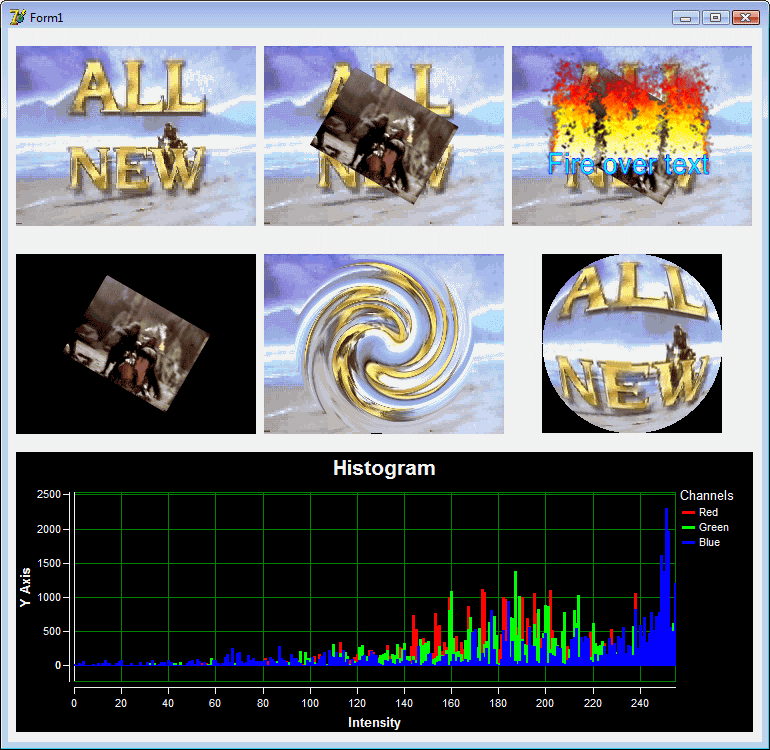Click the Intensity axis label
Image resolution: width=770 pixels, height=750 pixels.
click(x=374, y=722)
